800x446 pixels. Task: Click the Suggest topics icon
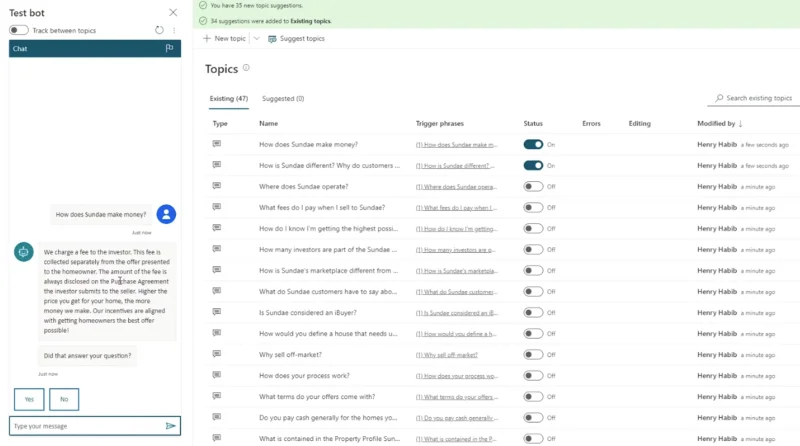[x=272, y=39]
